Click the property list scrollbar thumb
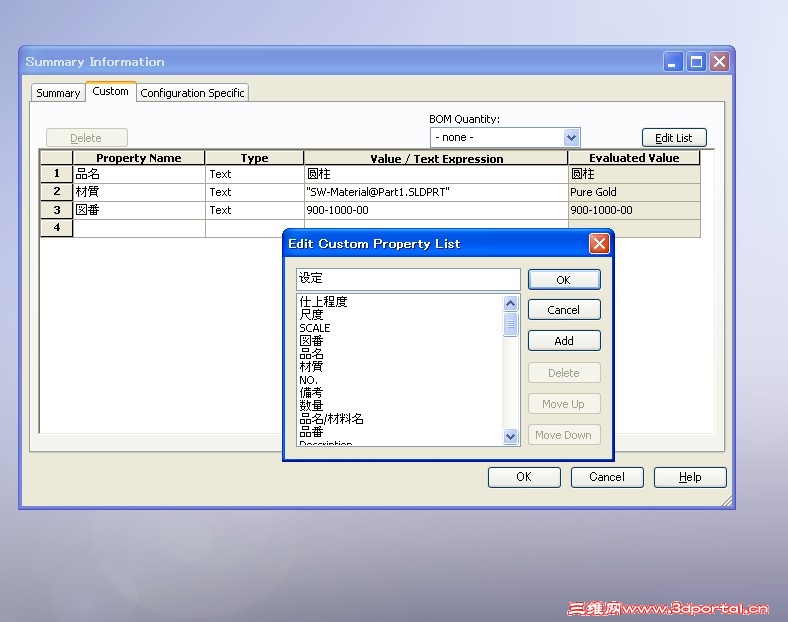Screen dimensions: 788x622 (511, 324)
